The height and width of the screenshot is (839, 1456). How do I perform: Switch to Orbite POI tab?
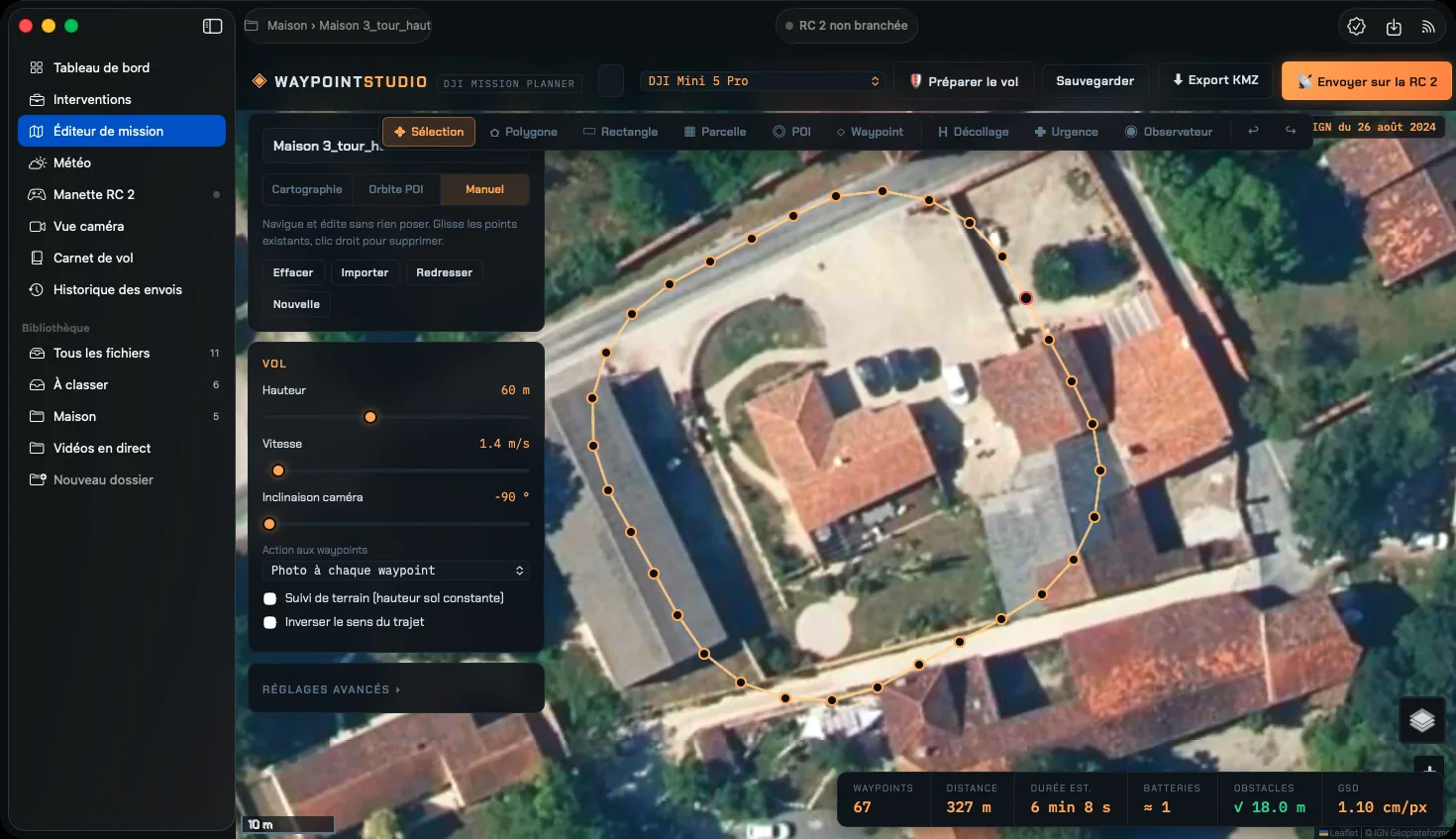pos(395,189)
